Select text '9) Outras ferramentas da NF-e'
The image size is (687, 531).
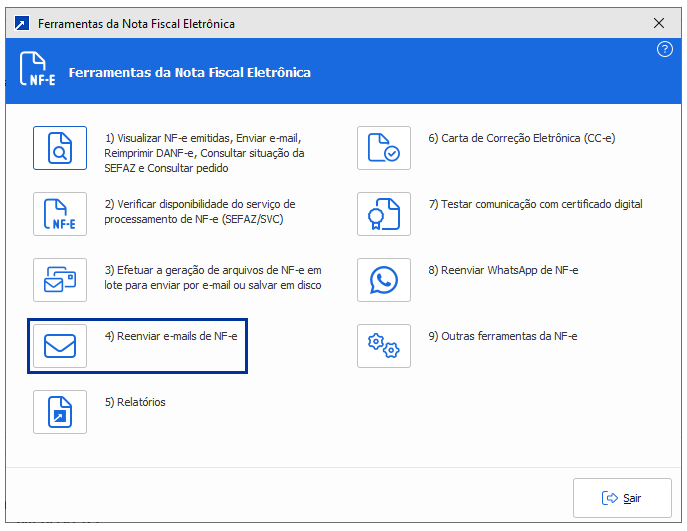click(x=503, y=336)
